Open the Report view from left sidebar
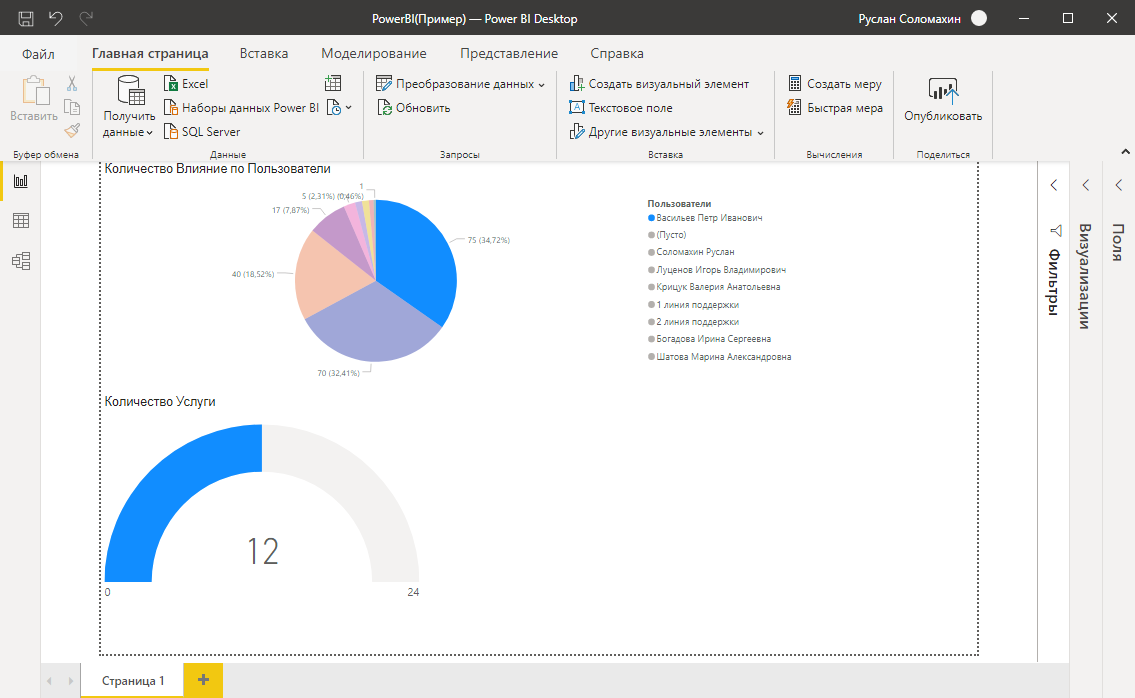This screenshot has width=1135, height=698. (20, 181)
